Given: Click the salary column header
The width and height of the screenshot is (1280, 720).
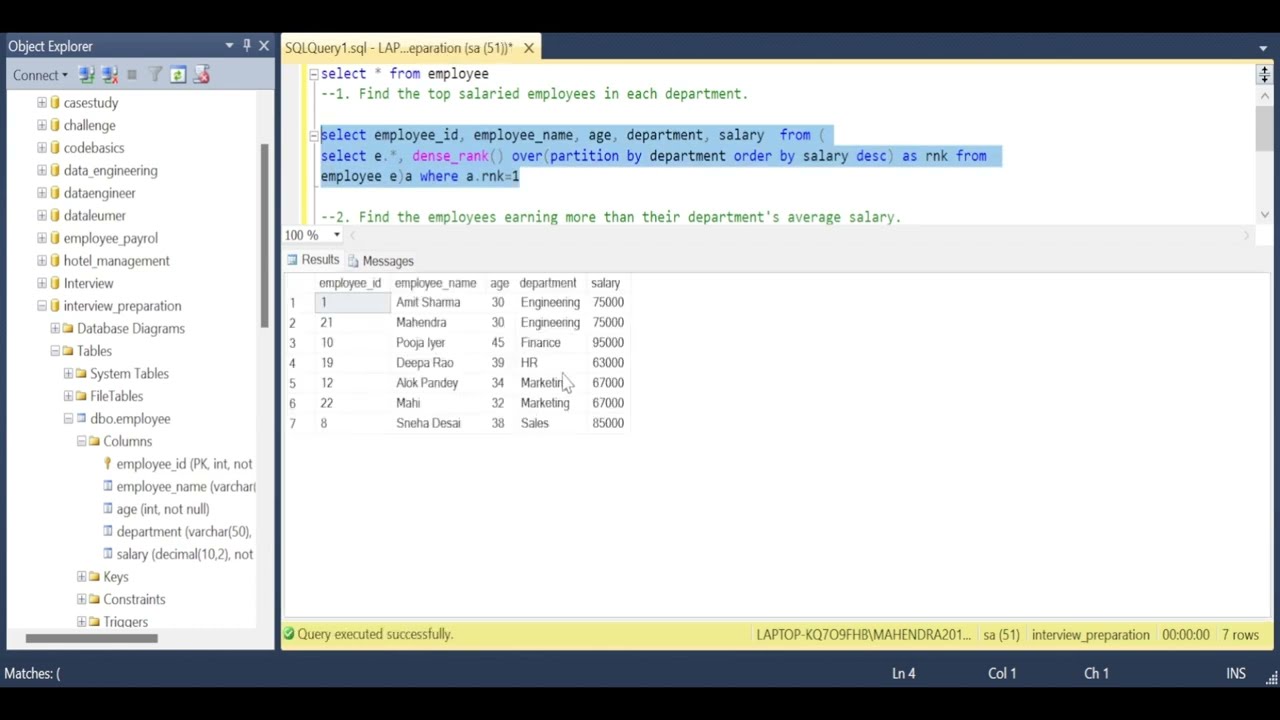Looking at the screenshot, I should [606, 283].
